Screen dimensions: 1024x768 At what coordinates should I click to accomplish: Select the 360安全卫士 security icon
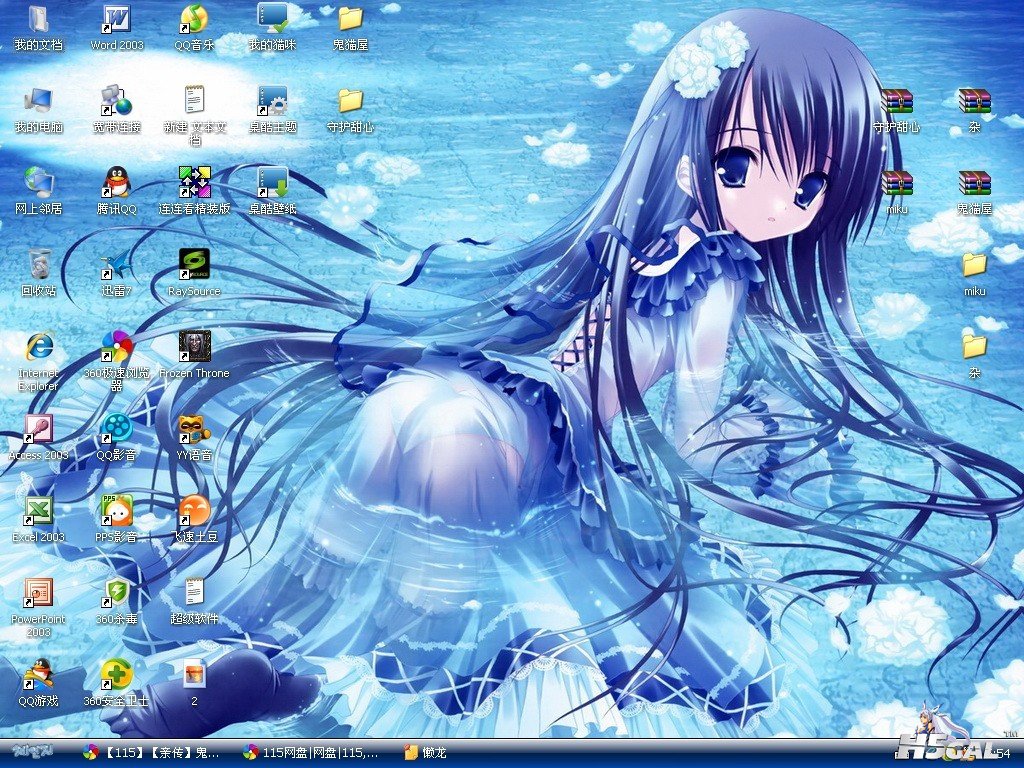[x=117, y=675]
